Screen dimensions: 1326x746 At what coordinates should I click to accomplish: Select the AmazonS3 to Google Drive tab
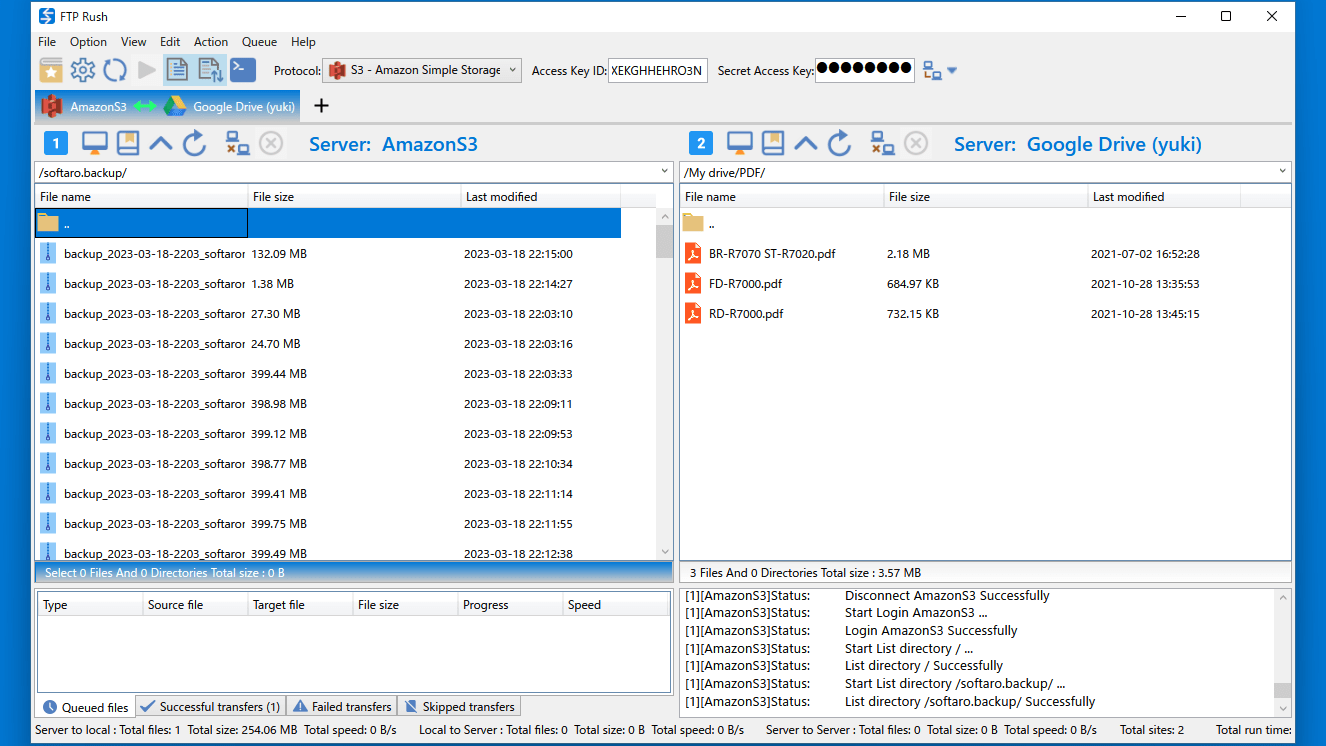coord(168,106)
